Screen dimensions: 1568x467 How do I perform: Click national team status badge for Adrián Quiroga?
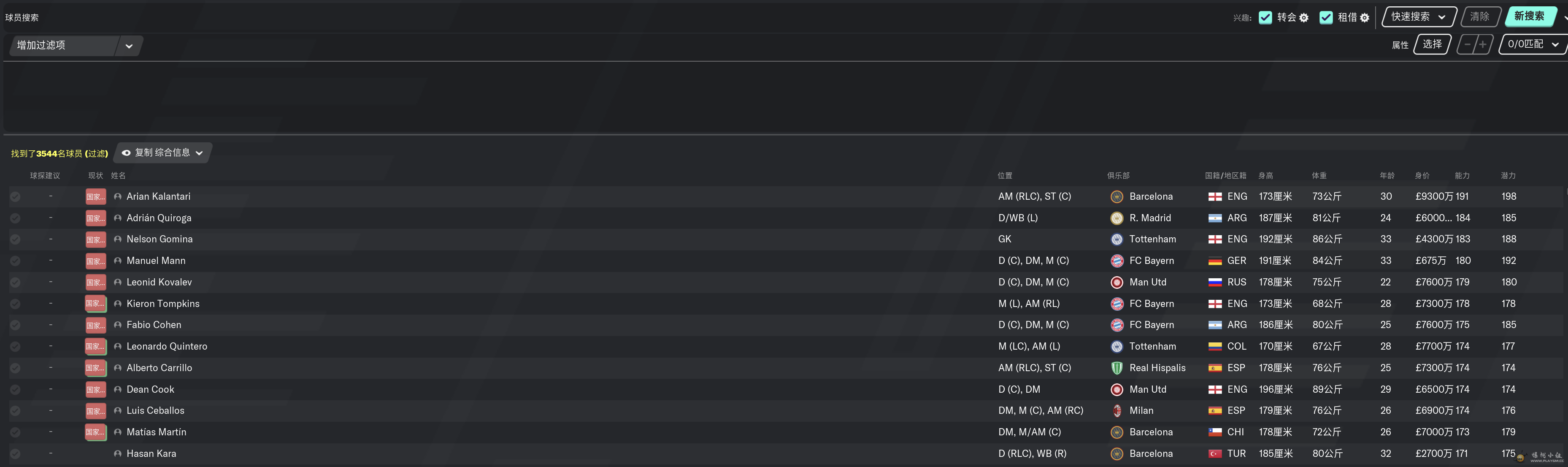pos(95,218)
